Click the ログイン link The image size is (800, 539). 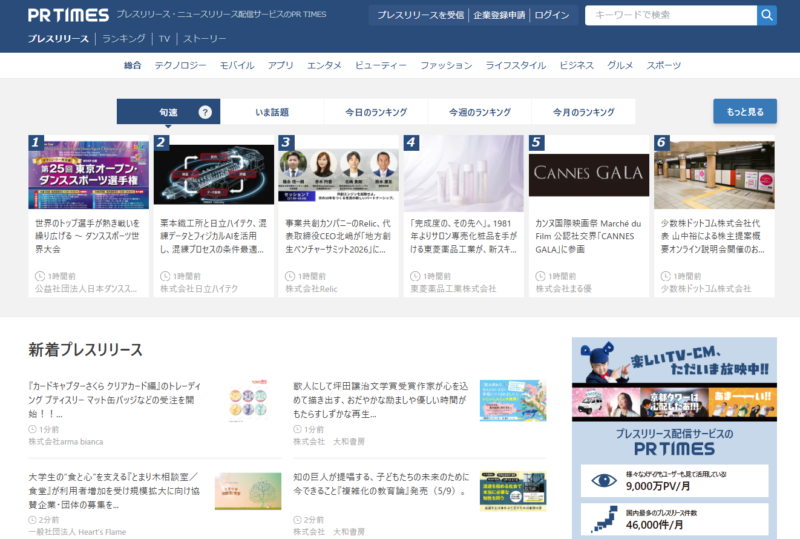552,15
